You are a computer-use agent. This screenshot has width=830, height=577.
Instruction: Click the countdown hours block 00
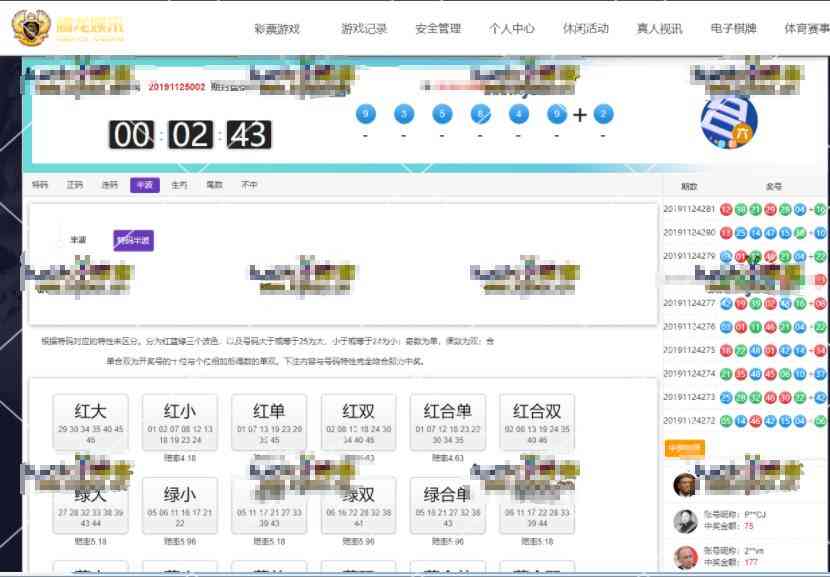[x=131, y=134]
